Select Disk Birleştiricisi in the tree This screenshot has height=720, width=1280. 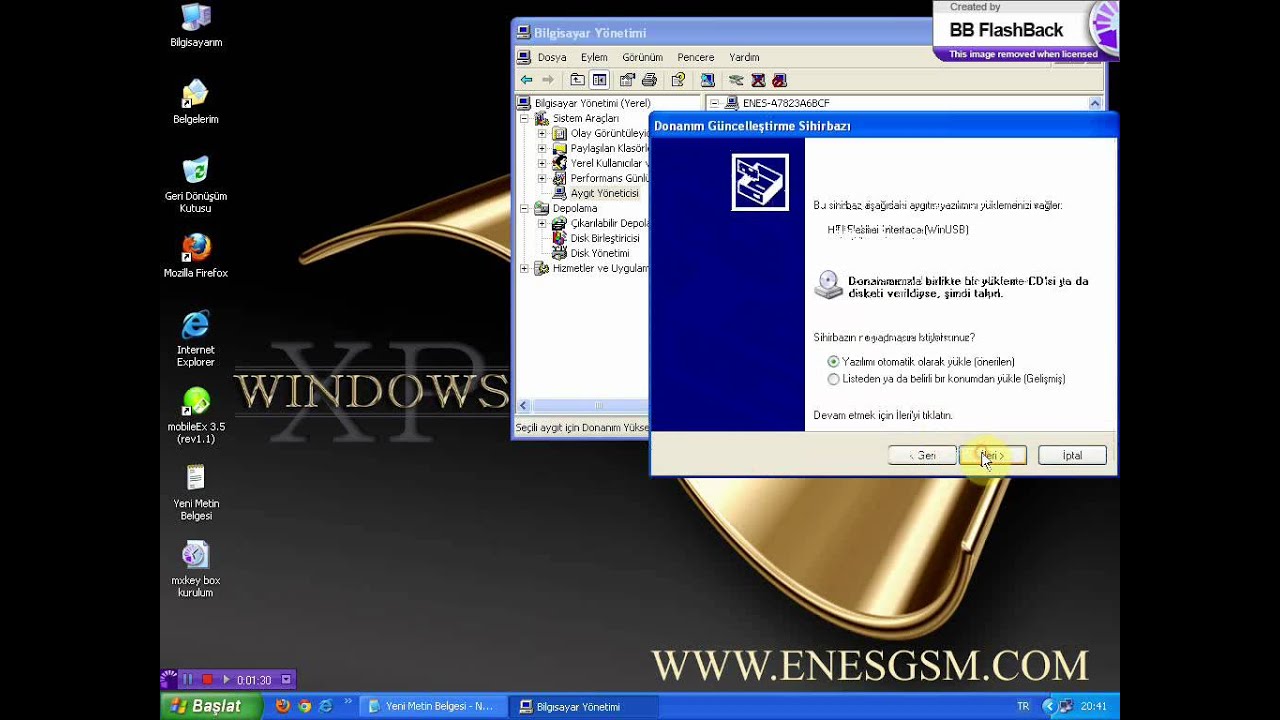604,238
